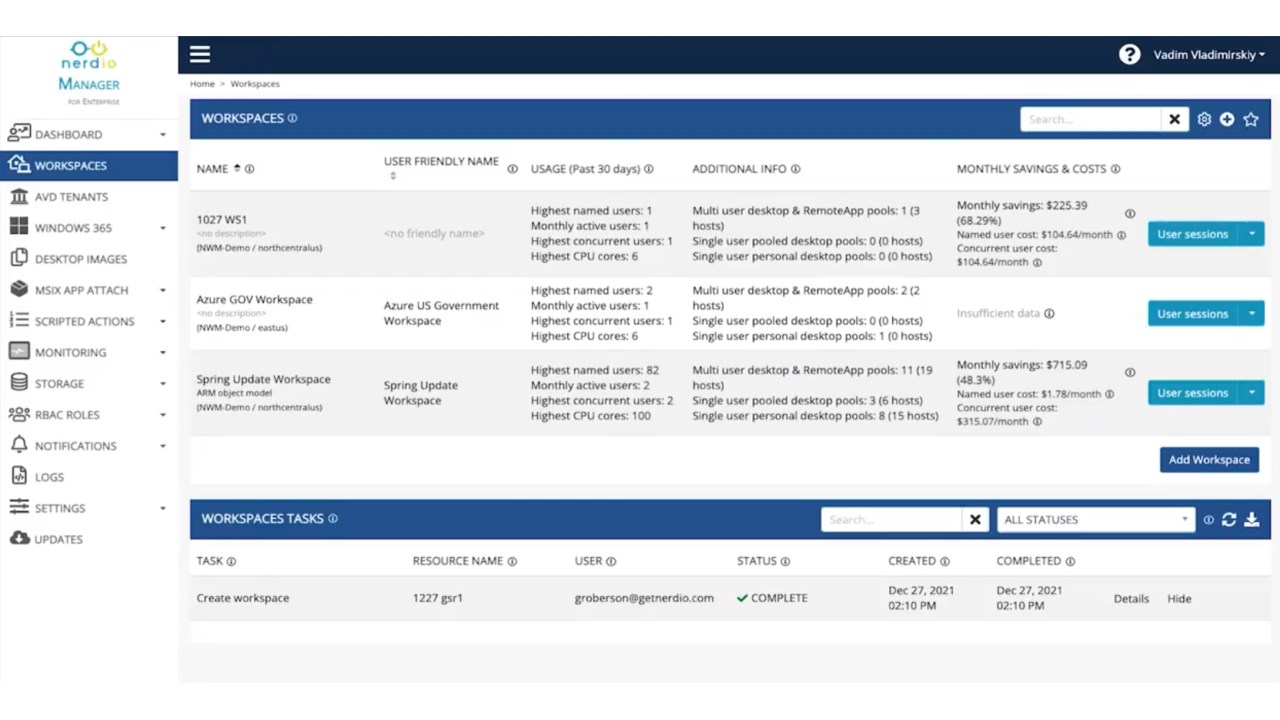Show info for Monthly Savings & Costs
Viewport: 1280px width, 720px height.
tap(1115, 169)
